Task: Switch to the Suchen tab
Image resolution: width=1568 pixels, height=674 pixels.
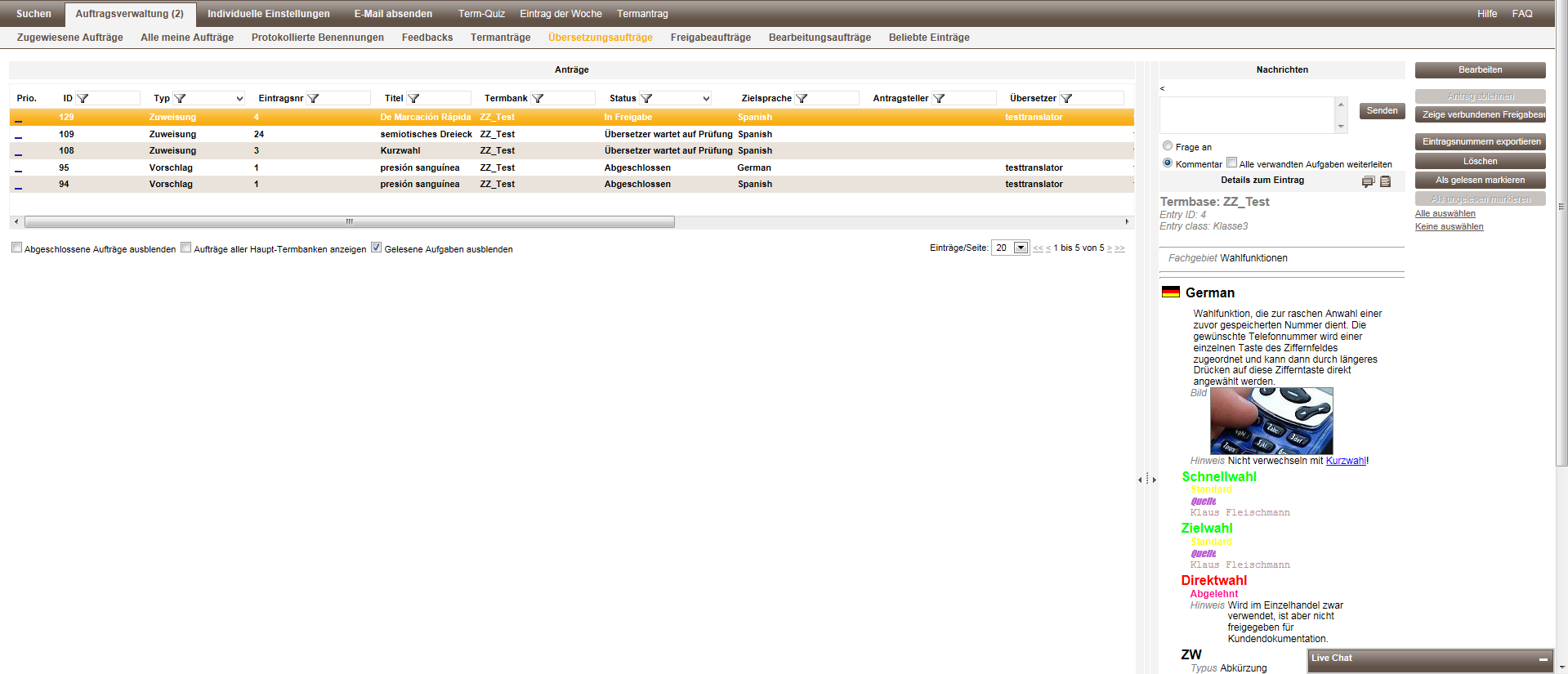Action: [34, 14]
